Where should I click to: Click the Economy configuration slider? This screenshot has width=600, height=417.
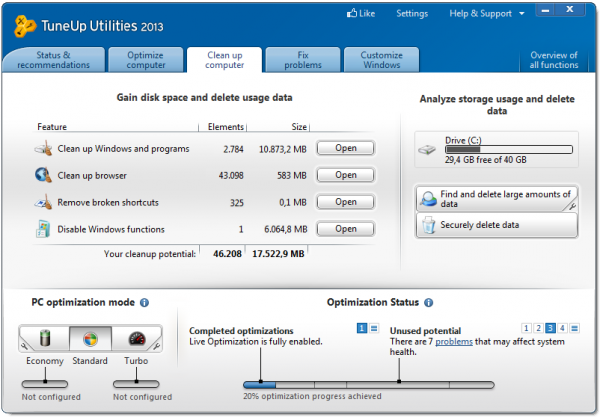[x=45, y=384]
